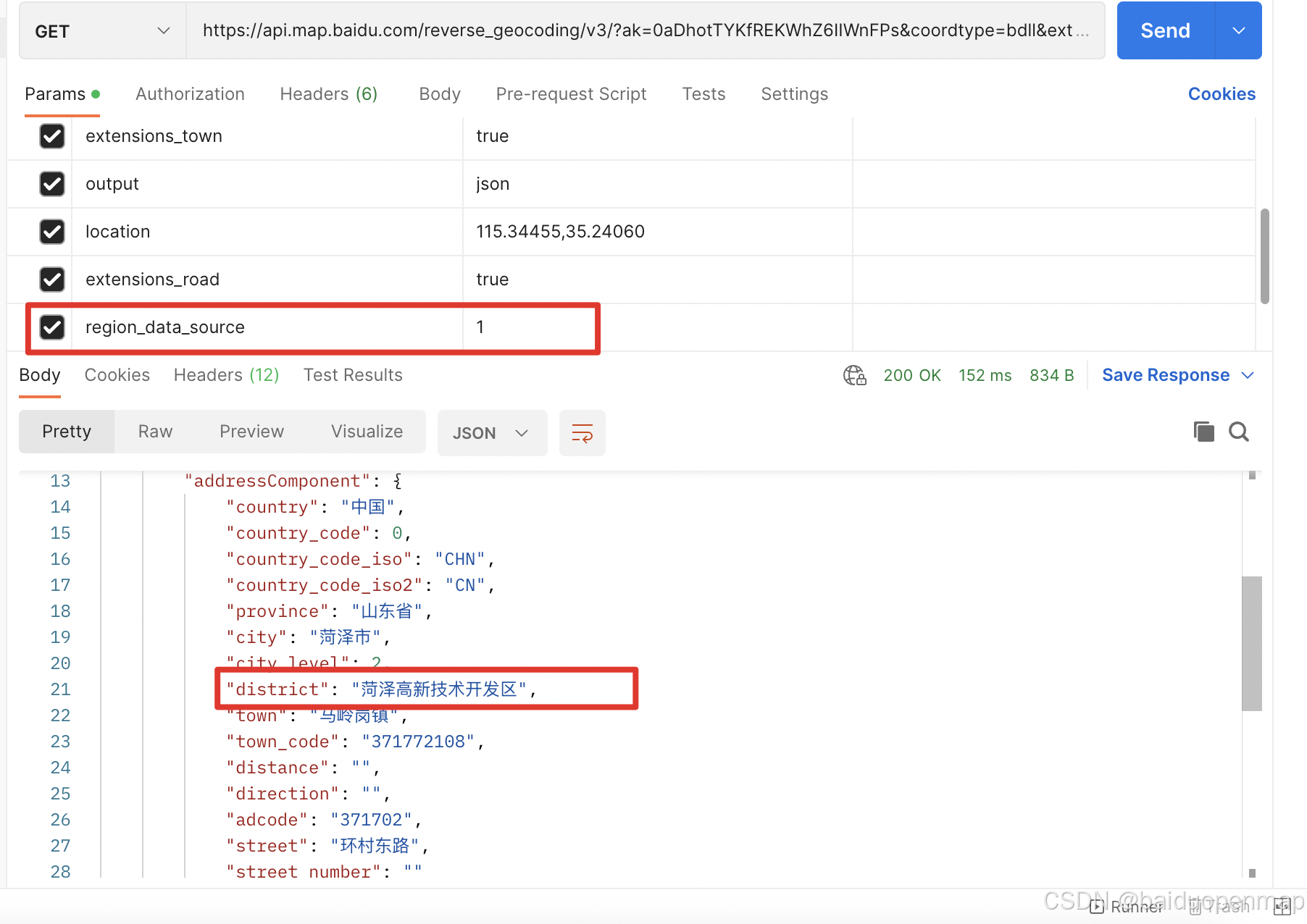Open the Pre-request Script tab
This screenshot has width=1307, height=924.
click(x=571, y=94)
